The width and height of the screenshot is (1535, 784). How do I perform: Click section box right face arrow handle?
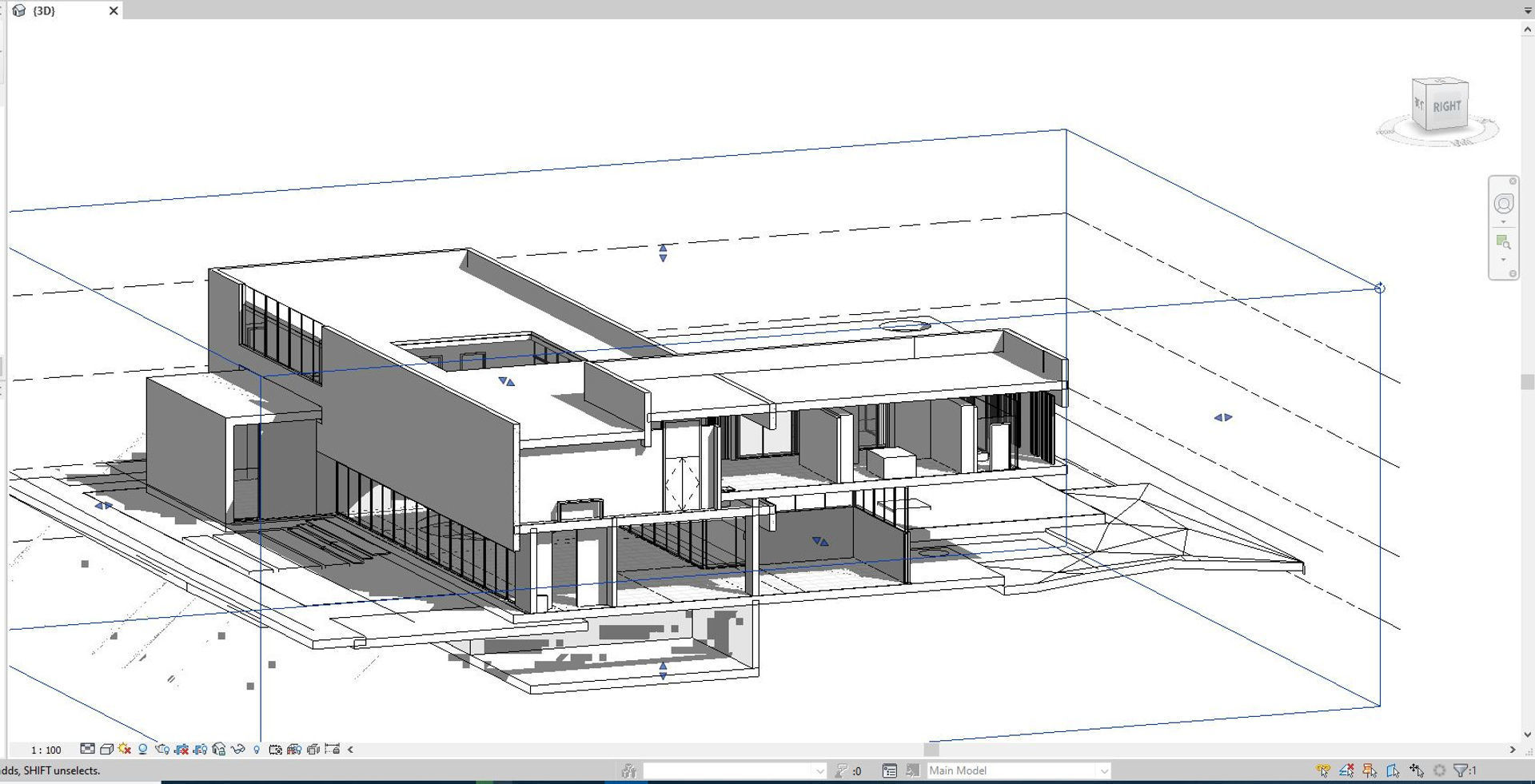pos(1223,417)
